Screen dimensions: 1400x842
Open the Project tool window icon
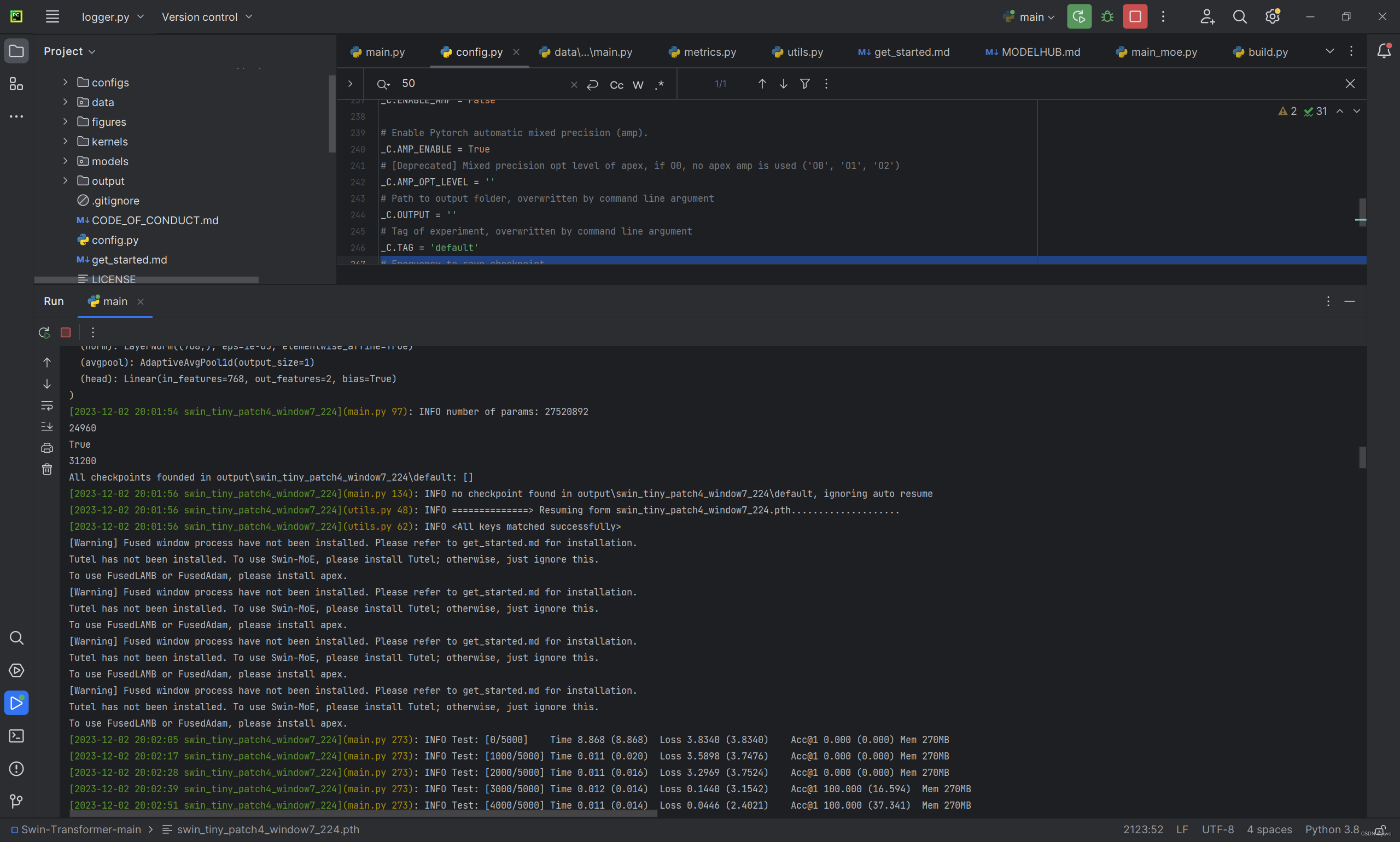tap(16, 51)
